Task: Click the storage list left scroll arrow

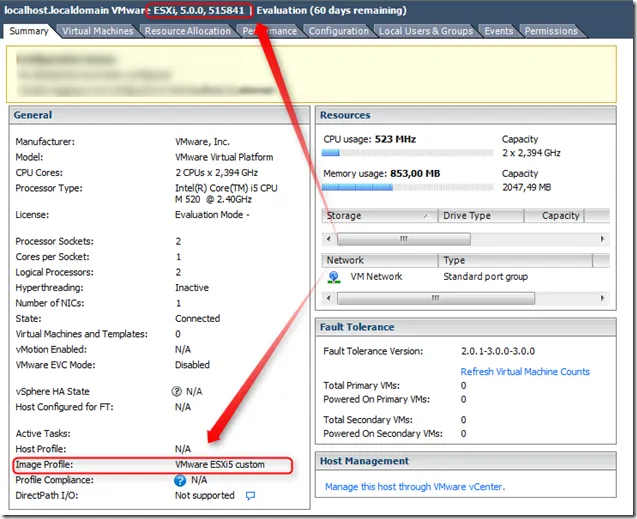Action: point(329,239)
